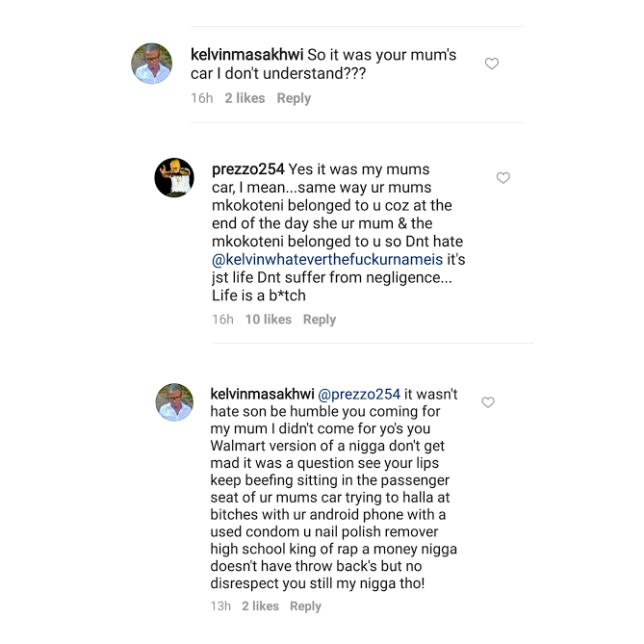Click the 13h timestamp on last comment
This screenshot has height=644, width=644.
click(221, 606)
